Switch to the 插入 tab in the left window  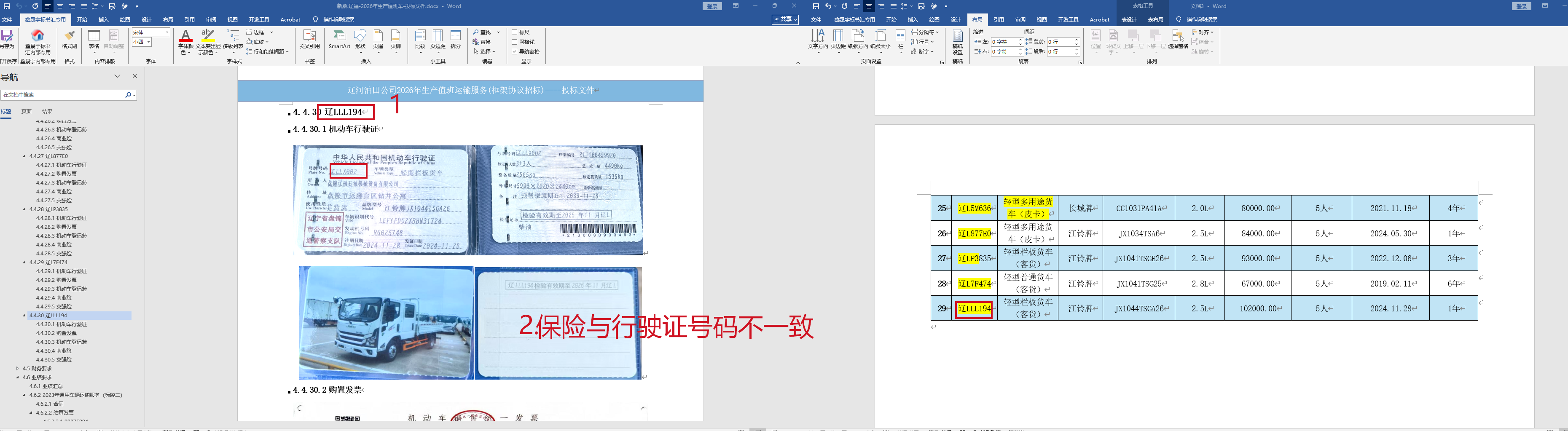point(103,19)
